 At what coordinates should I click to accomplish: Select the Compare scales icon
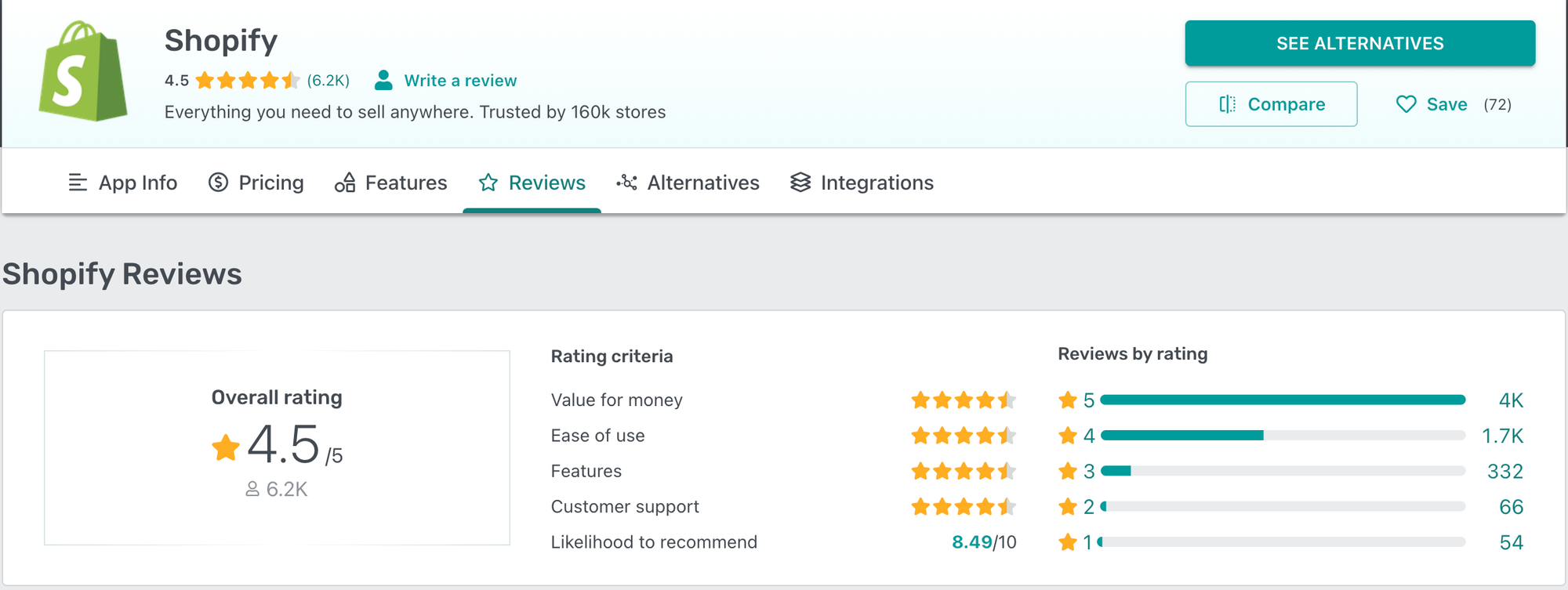point(1228,103)
